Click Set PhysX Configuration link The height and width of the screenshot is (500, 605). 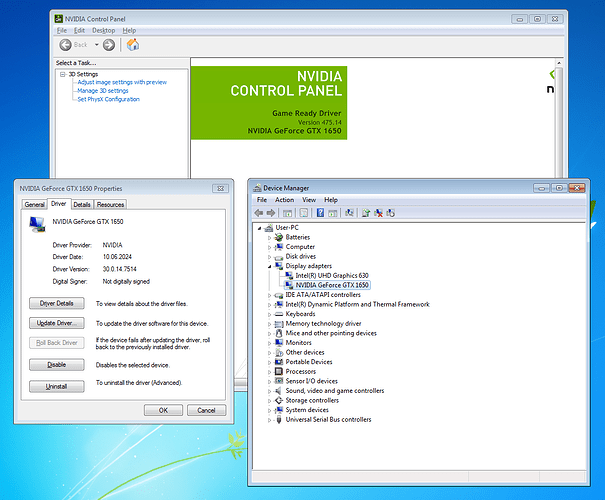(x=108, y=99)
